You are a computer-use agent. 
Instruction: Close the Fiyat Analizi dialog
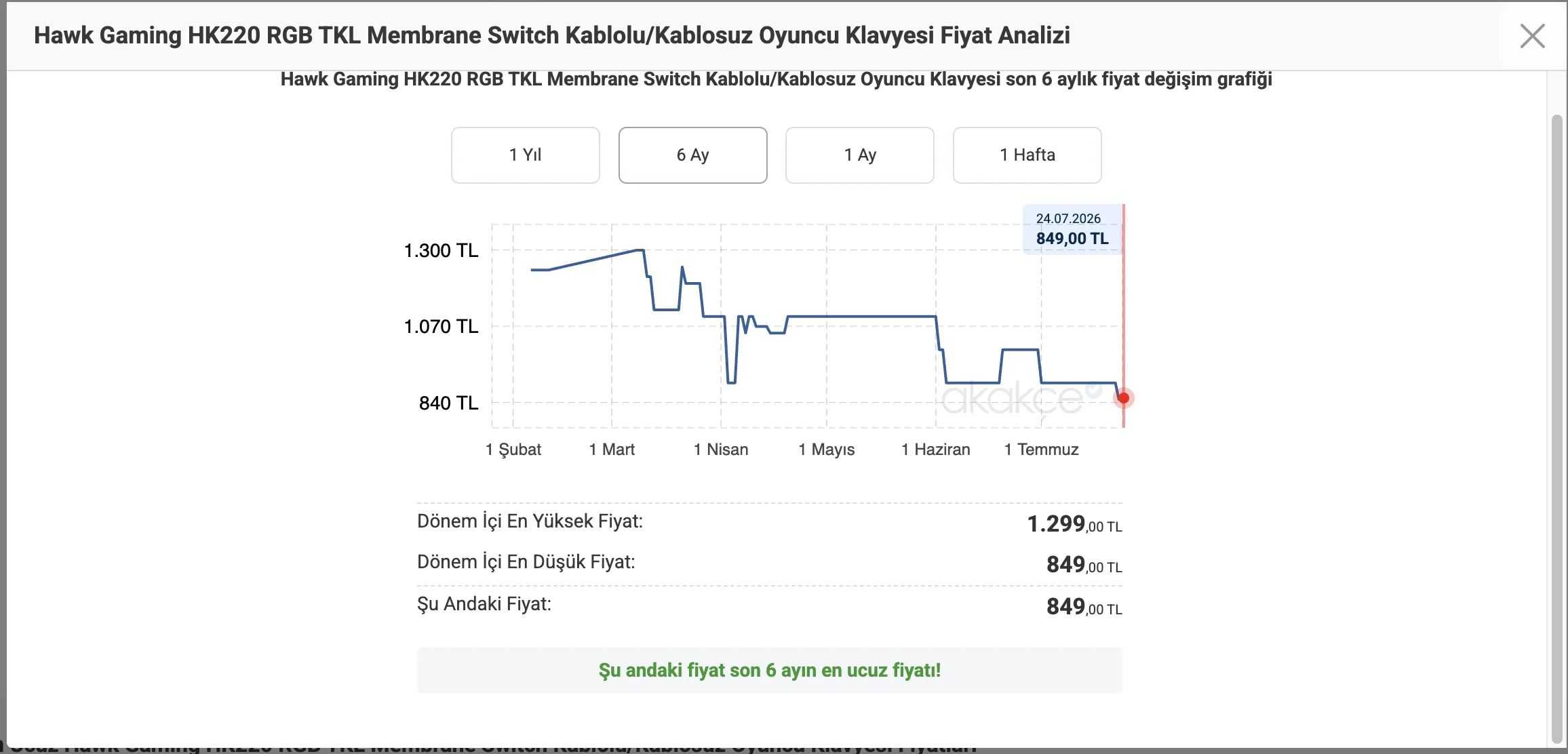click(1532, 36)
